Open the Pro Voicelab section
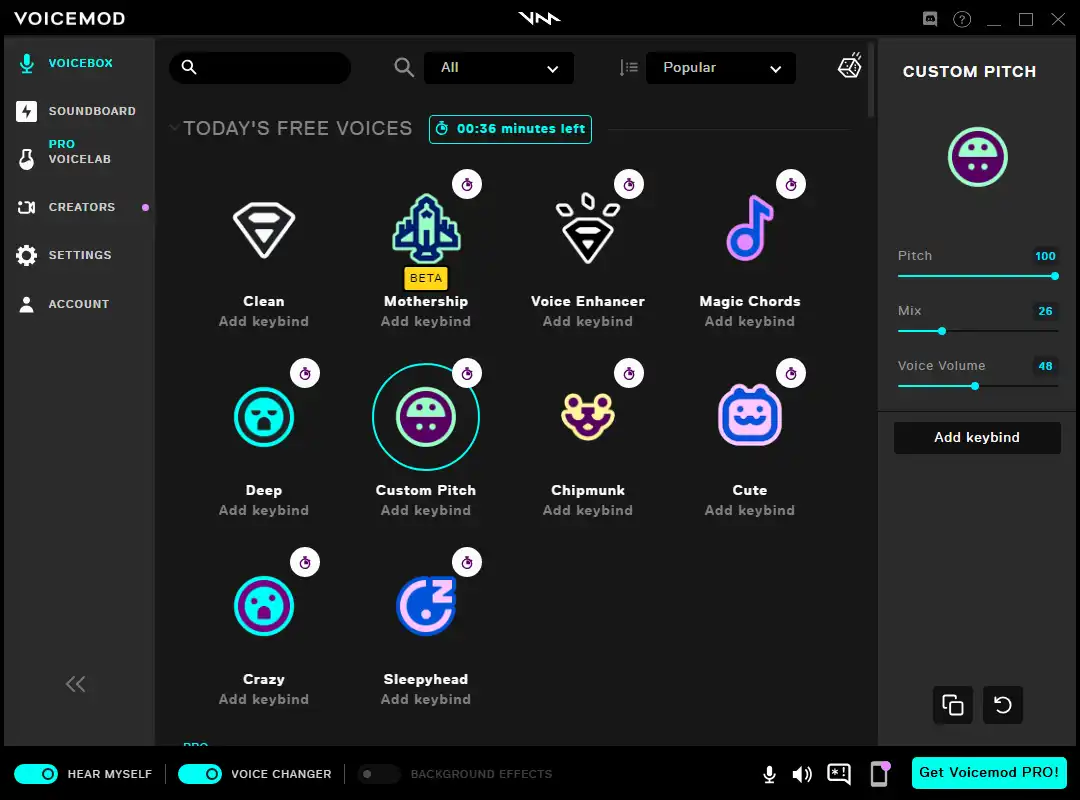 [x=79, y=152]
